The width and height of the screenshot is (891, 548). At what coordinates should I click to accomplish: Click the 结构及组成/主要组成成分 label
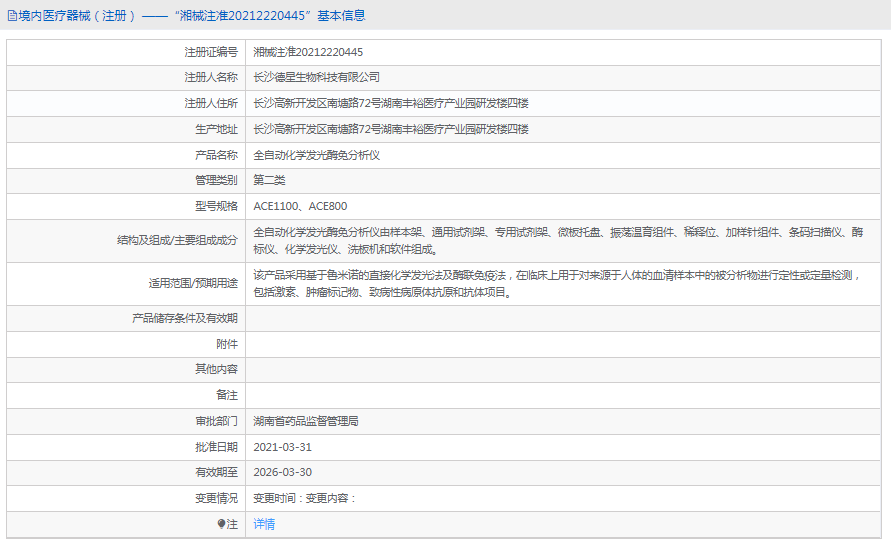click(x=177, y=240)
